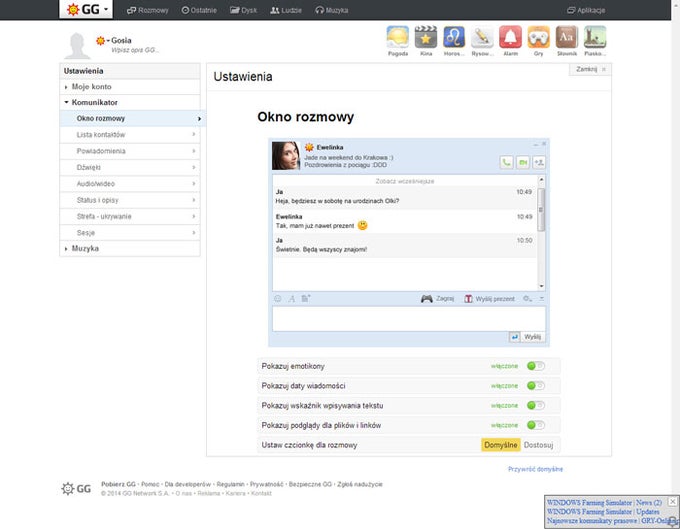Click the Regulamin footer link
Screen dimensions: 680x529
click(x=231, y=484)
